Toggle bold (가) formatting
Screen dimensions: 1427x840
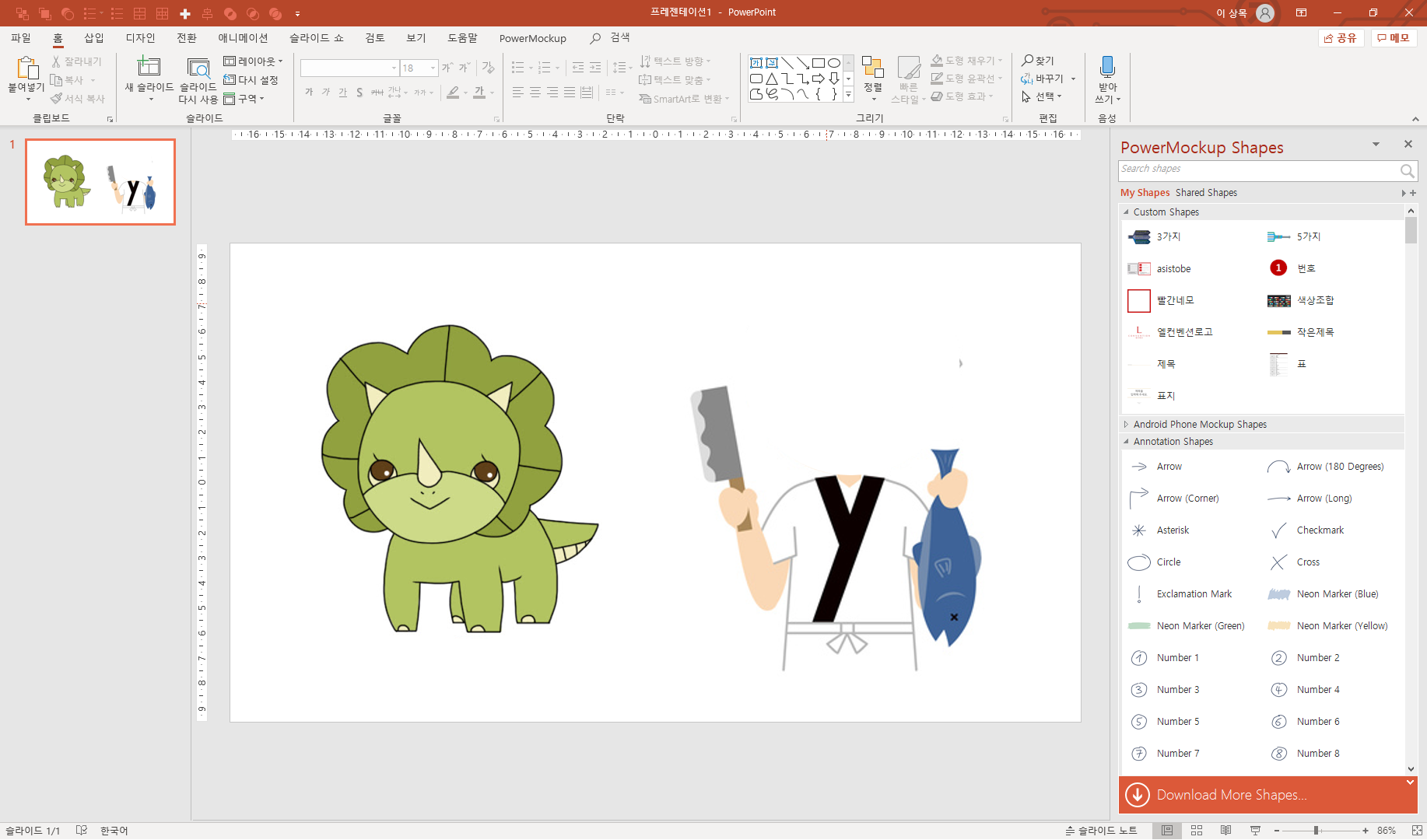click(x=309, y=93)
